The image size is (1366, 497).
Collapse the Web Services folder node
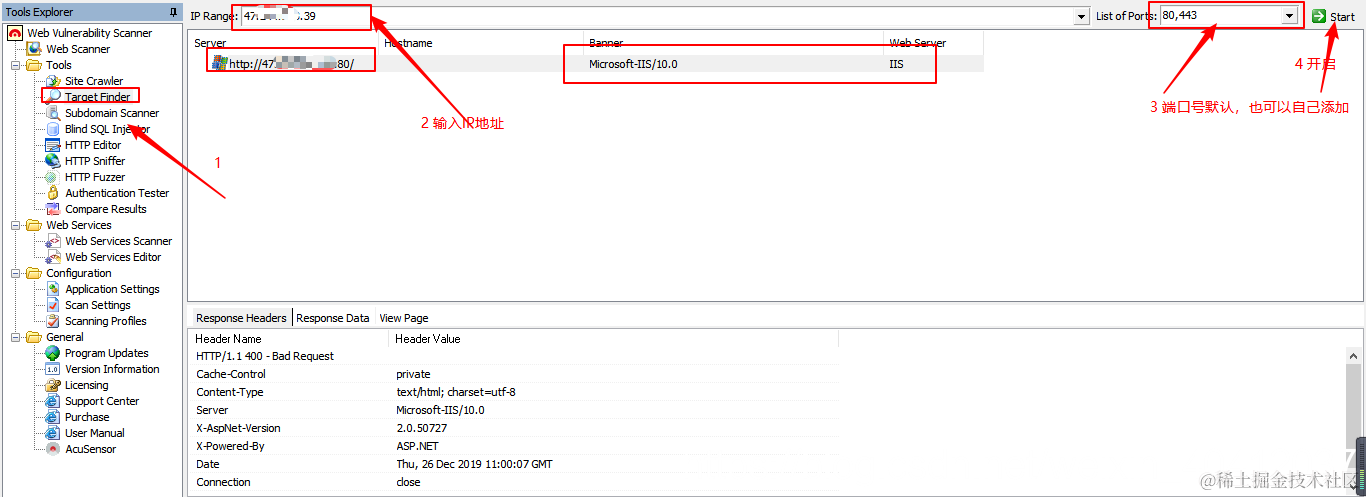coord(15,225)
